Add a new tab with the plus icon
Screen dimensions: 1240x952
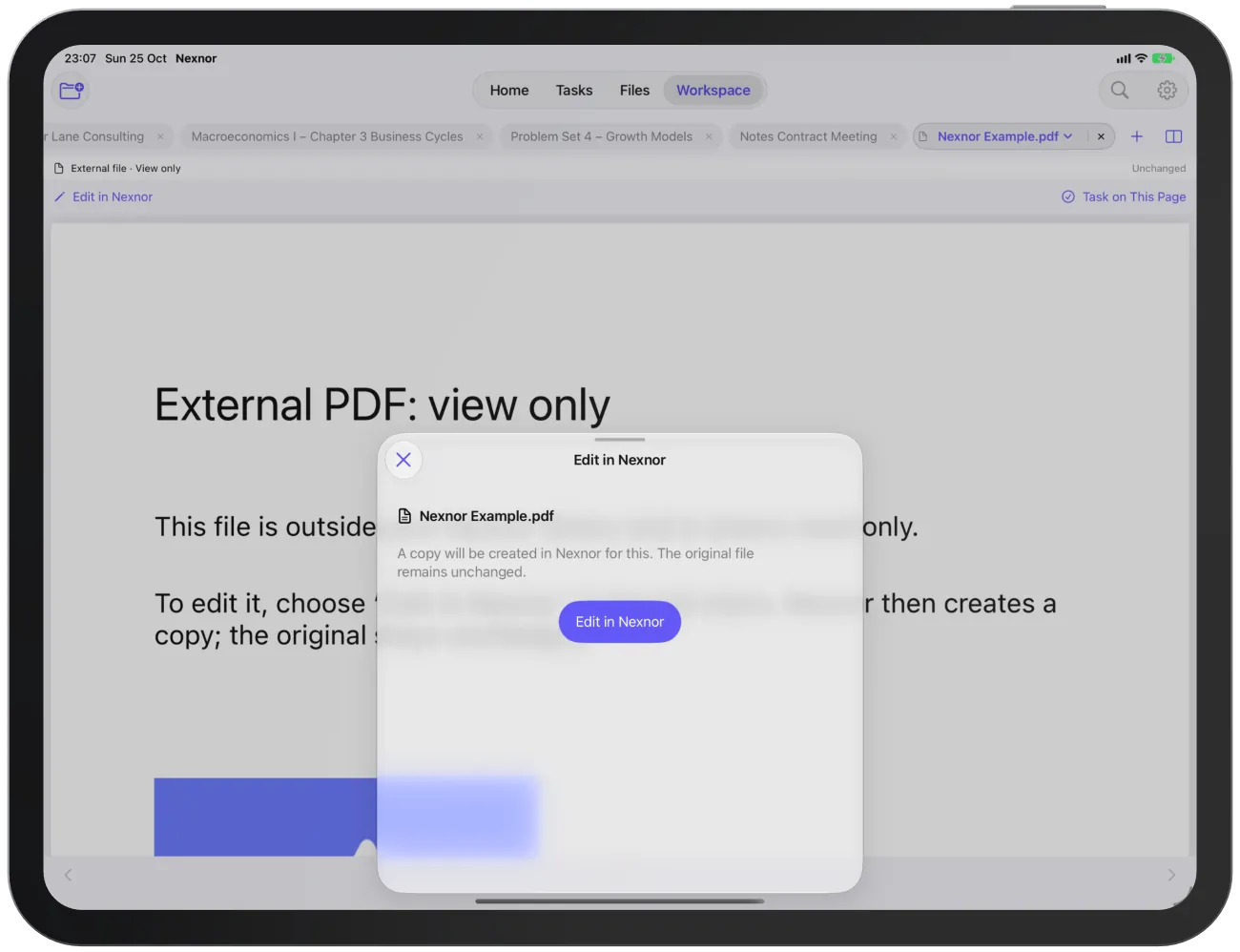(1137, 136)
